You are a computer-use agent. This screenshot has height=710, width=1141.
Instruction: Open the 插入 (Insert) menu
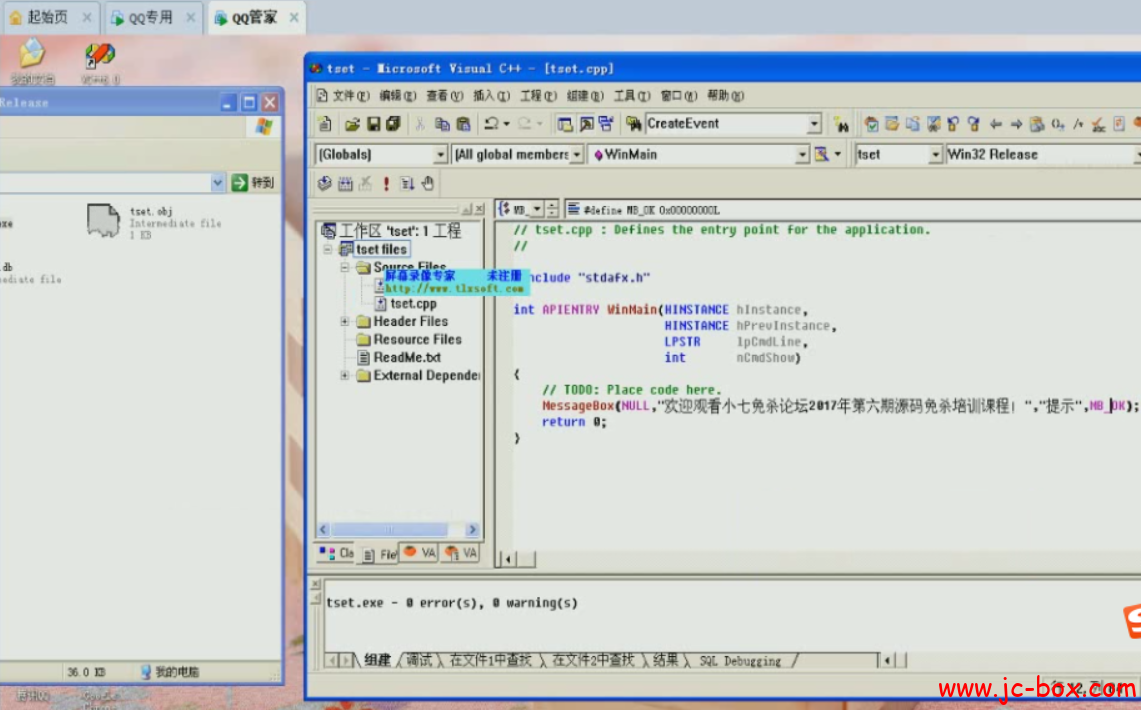(491, 96)
